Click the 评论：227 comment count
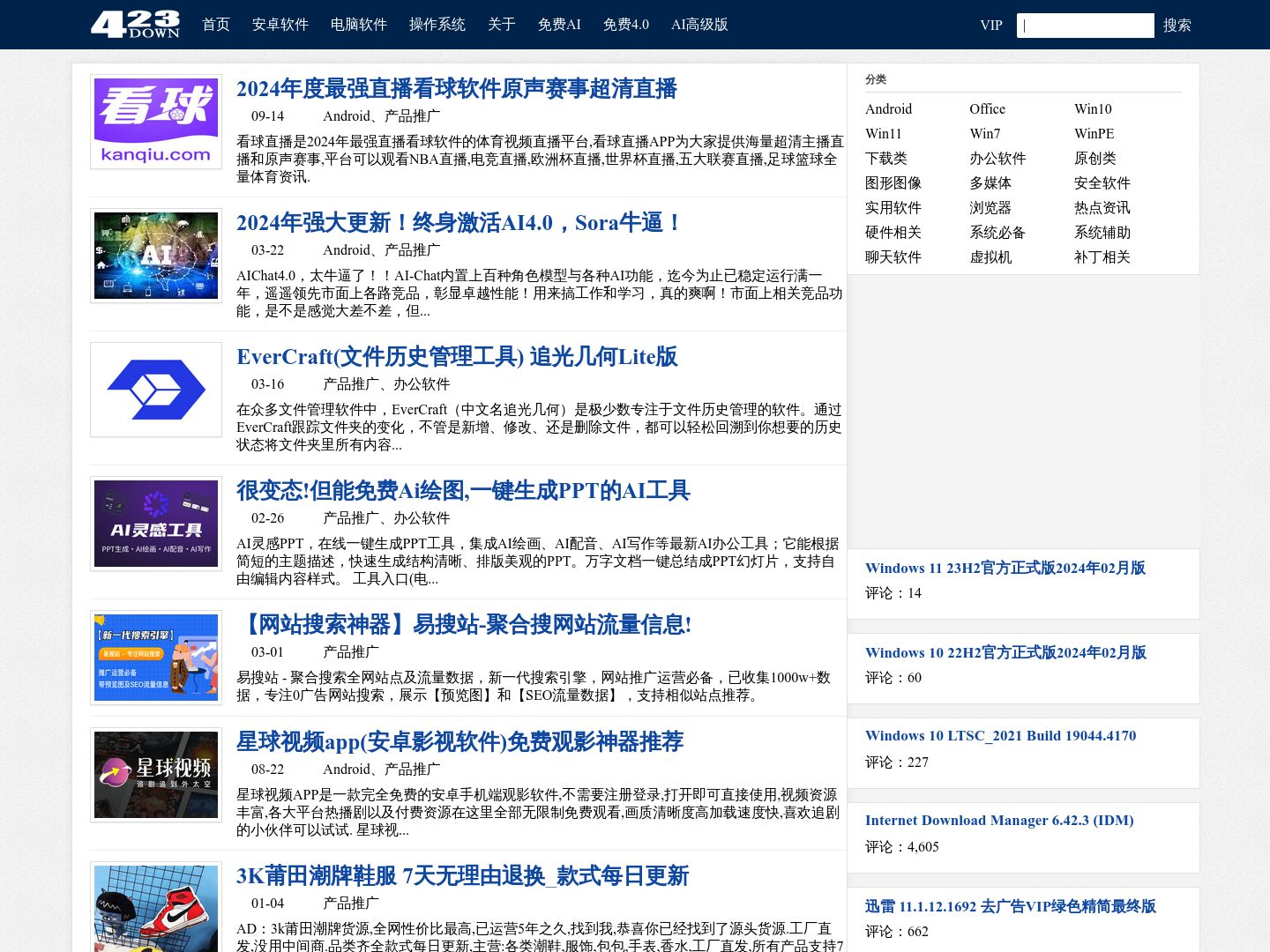Screen dimensions: 1270x952 pyautogui.click(x=896, y=762)
